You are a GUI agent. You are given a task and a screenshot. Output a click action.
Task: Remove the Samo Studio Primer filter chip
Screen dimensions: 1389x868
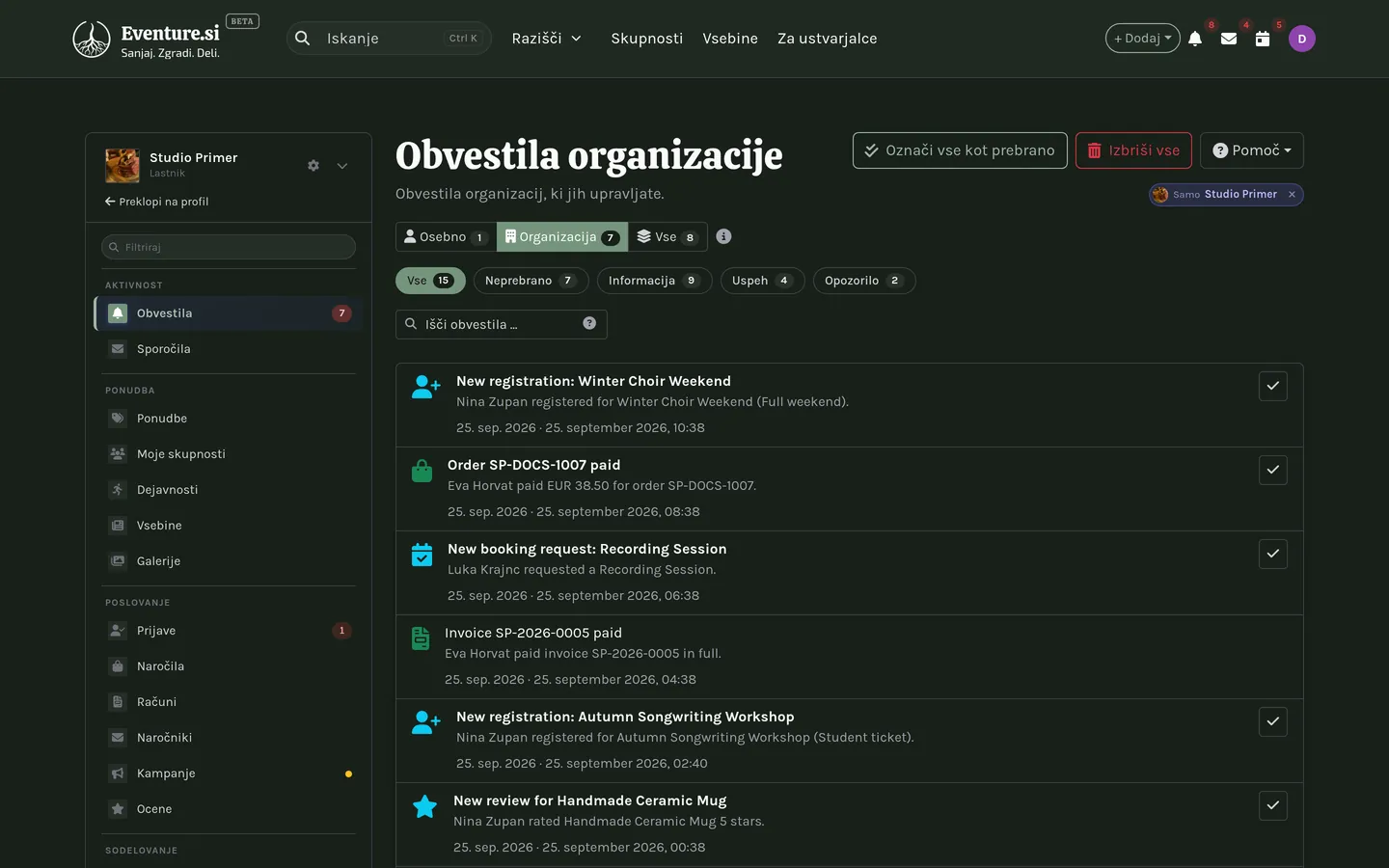[x=1292, y=195]
